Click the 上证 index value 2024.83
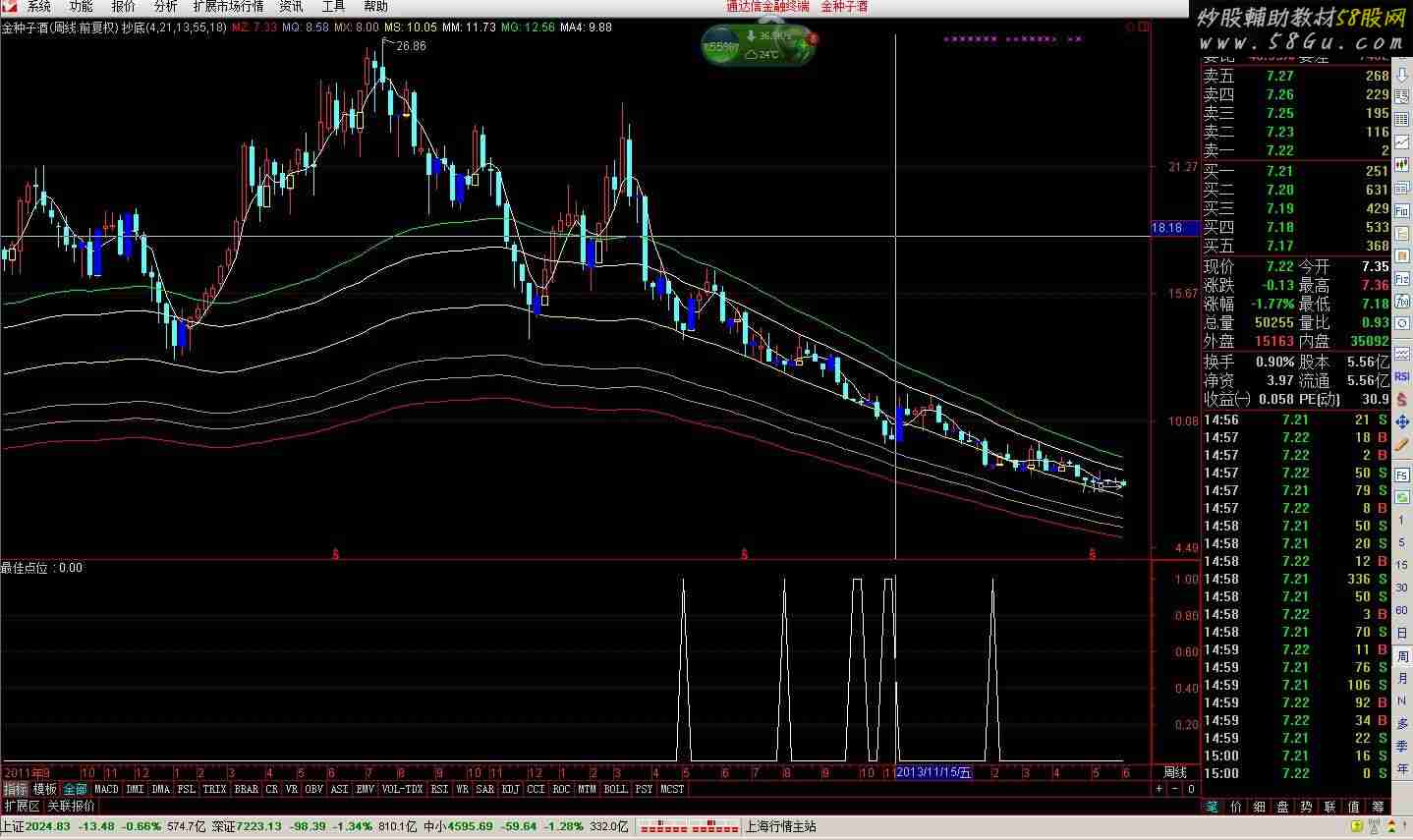This screenshot has height=840, width=1413. 48,826
